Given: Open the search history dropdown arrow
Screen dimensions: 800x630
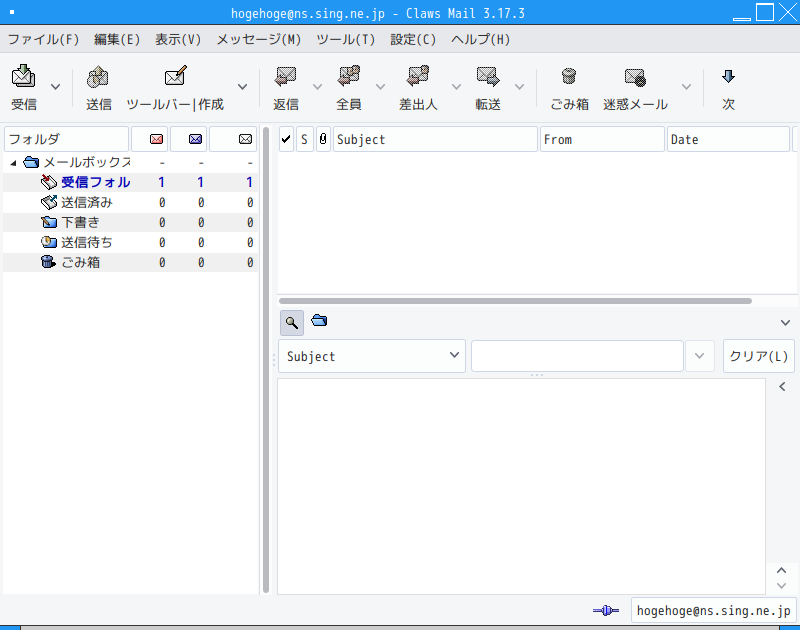Looking at the screenshot, I should tap(699, 356).
